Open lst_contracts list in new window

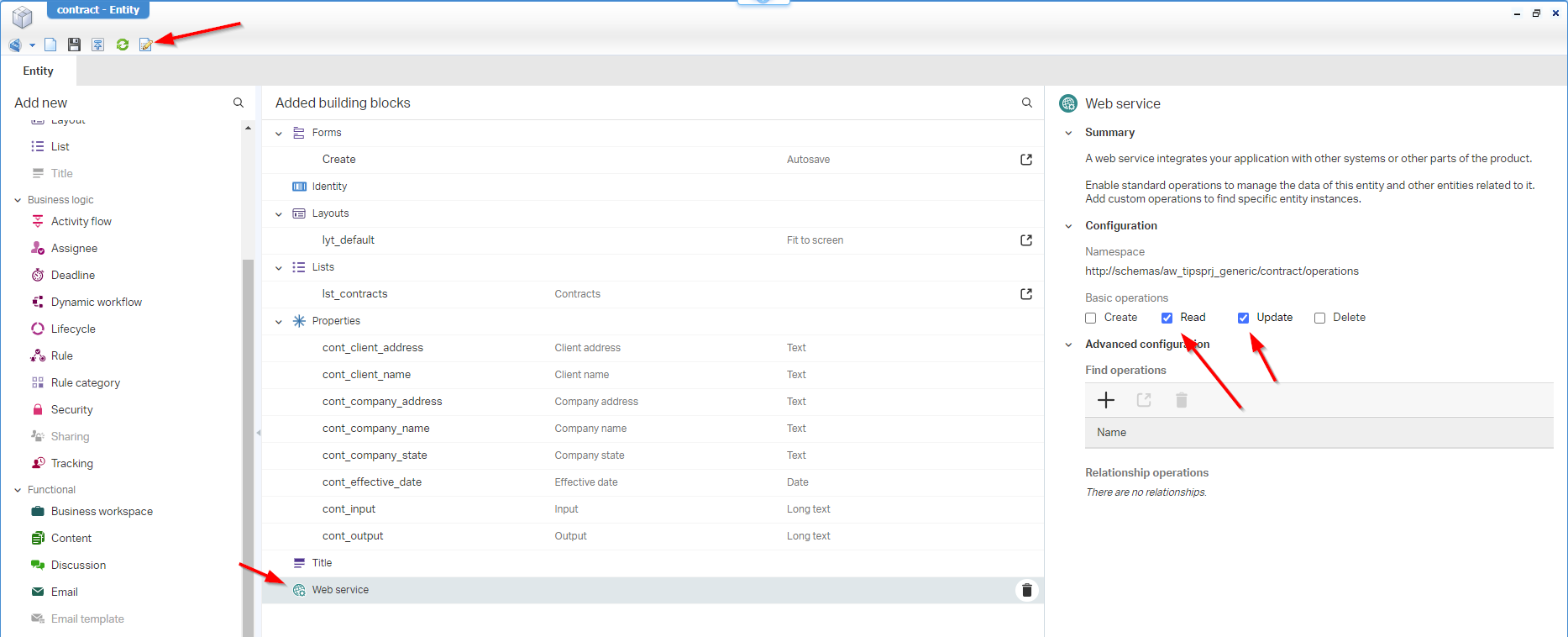coord(1026,294)
